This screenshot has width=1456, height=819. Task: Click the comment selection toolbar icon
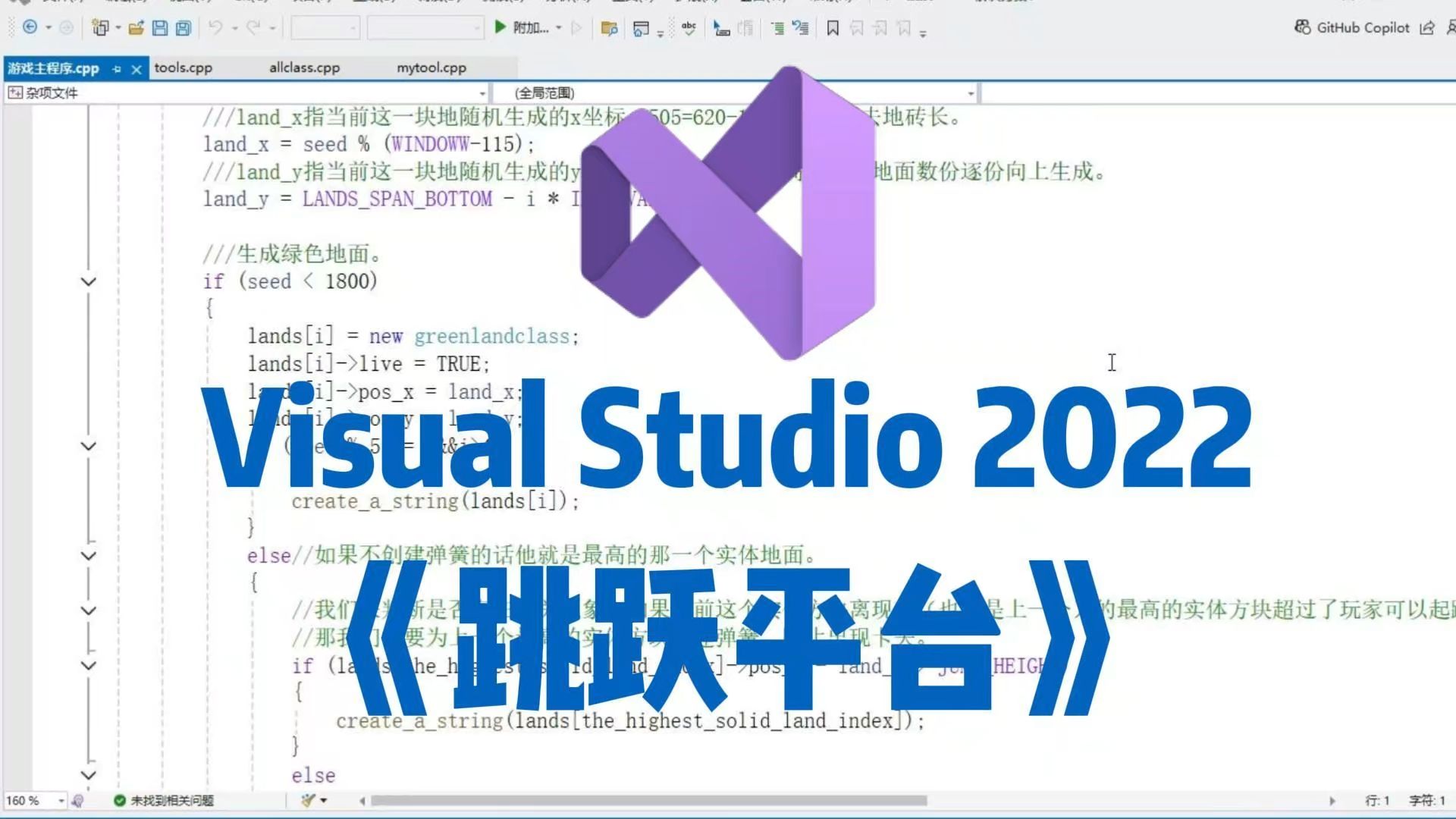(x=722, y=29)
